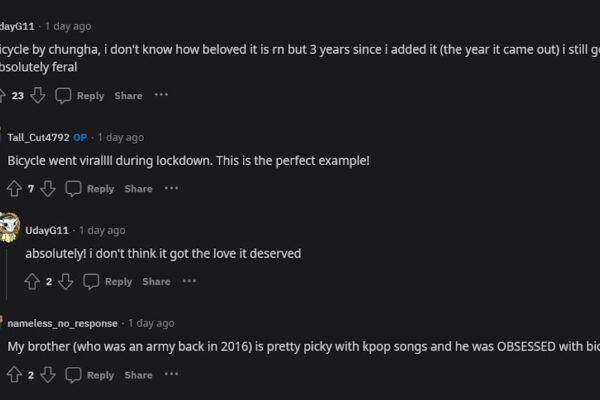
Task: Upvote UdayG11's 'absolutely!' reply
Action: pyautogui.click(x=32, y=281)
